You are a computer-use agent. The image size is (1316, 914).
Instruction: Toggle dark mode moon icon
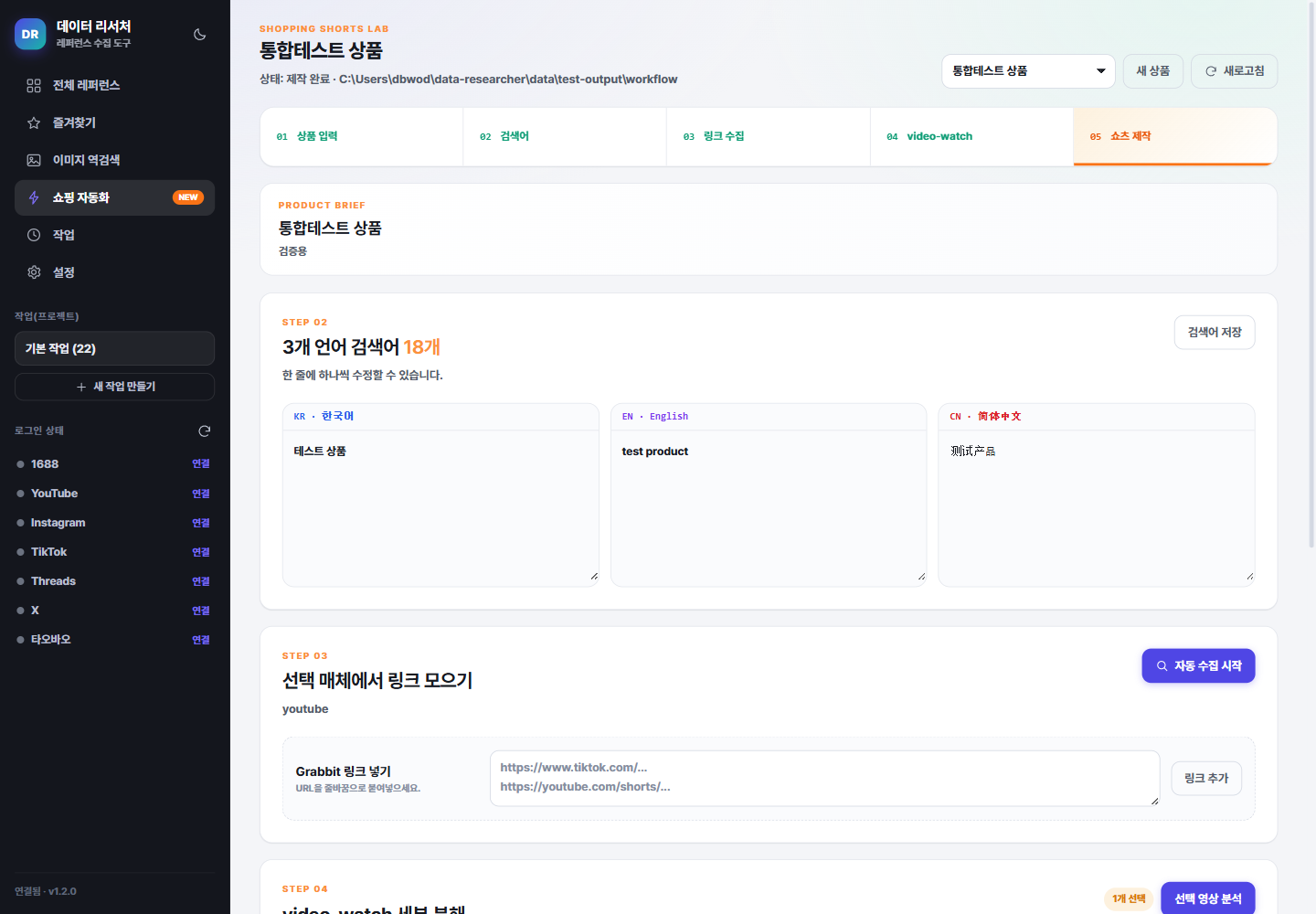(200, 35)
